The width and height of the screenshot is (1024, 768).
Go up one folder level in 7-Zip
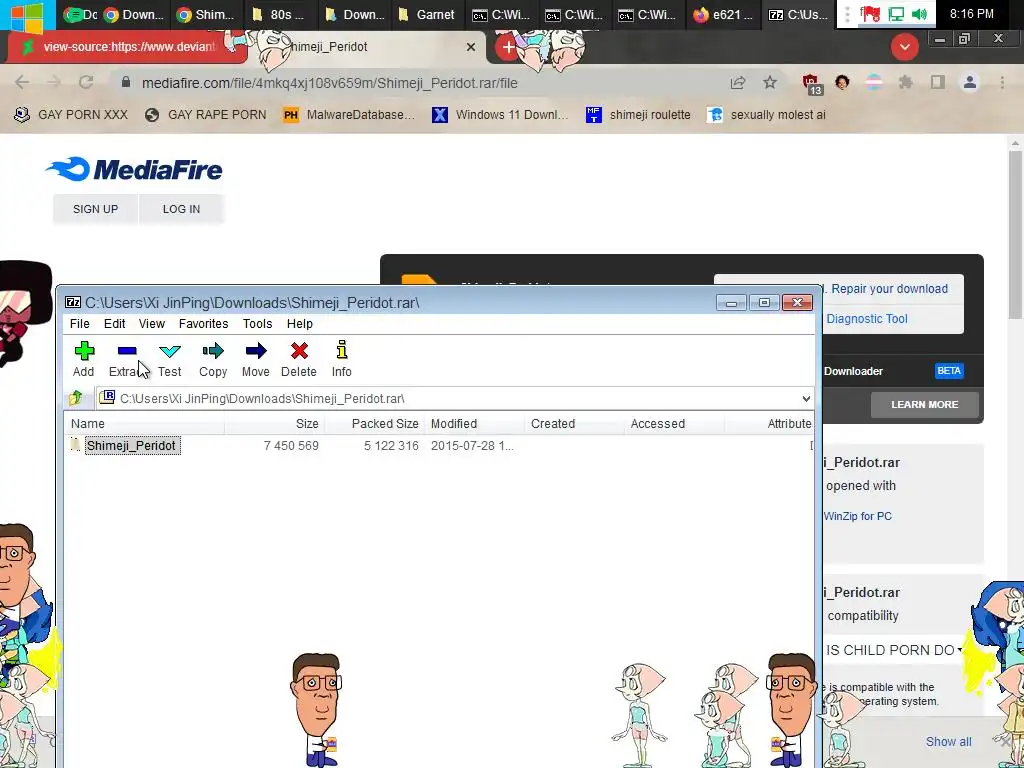[x=76, y=398]
